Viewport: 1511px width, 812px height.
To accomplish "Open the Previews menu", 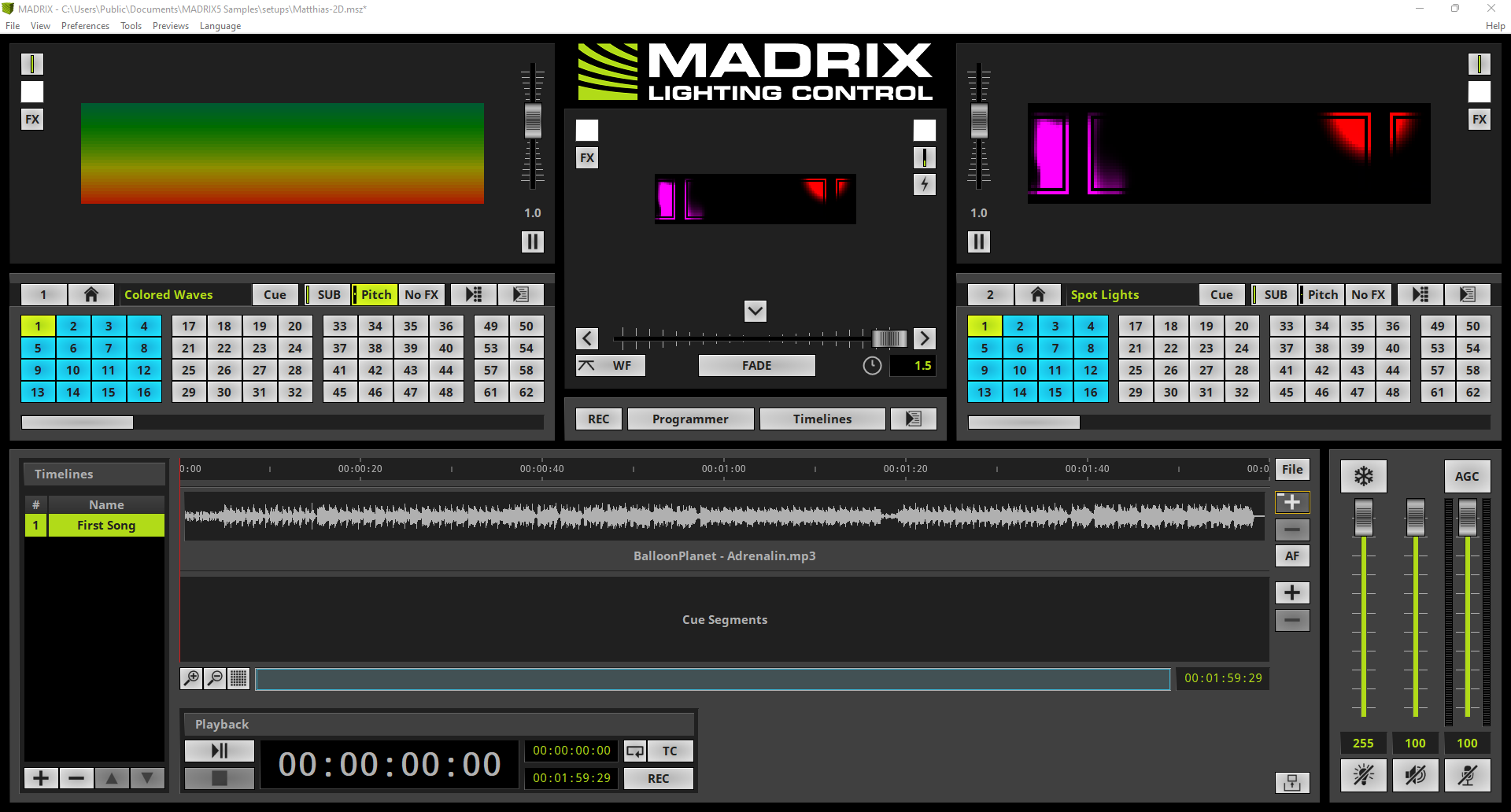I will click(x=171, y=26).
